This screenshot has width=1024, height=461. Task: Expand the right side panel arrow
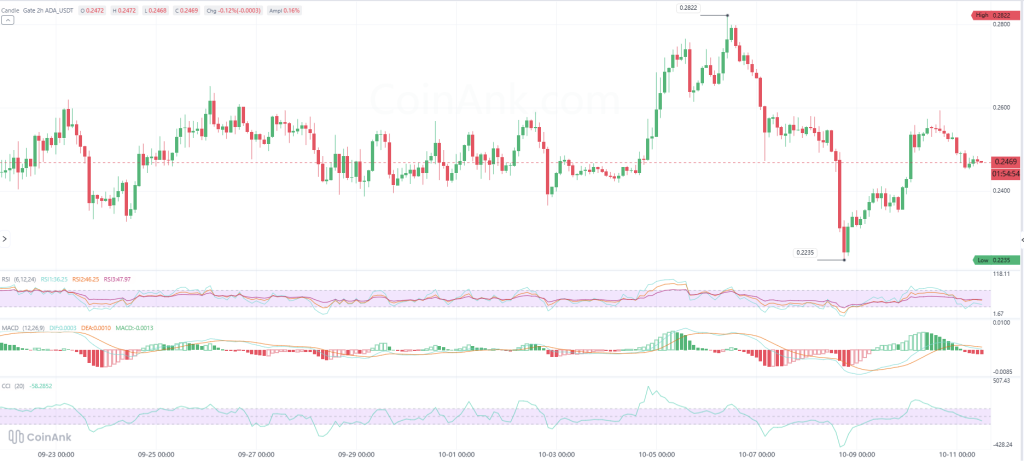tap(1021, 240)
